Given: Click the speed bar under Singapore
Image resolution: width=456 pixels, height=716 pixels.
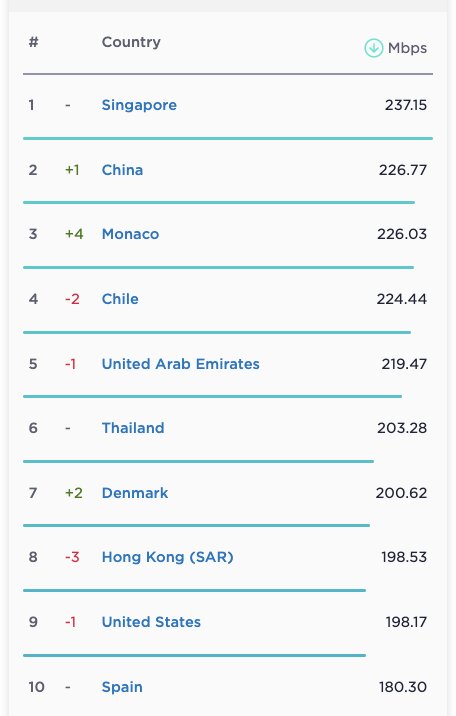Looking at the screenshot, I should click(x=228, y=138).
